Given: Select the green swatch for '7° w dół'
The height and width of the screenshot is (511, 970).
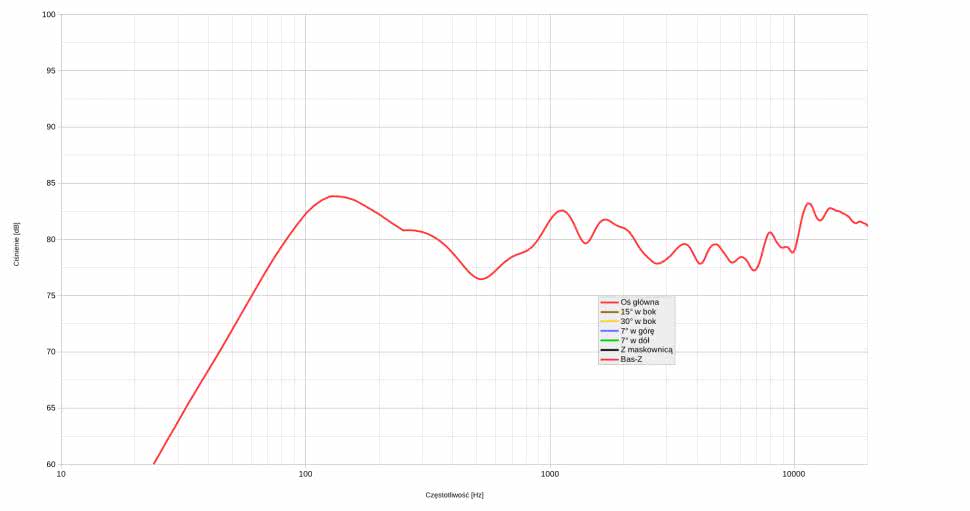Looking at the screenshot, I should pyautogui.click(x=609, y=340).
